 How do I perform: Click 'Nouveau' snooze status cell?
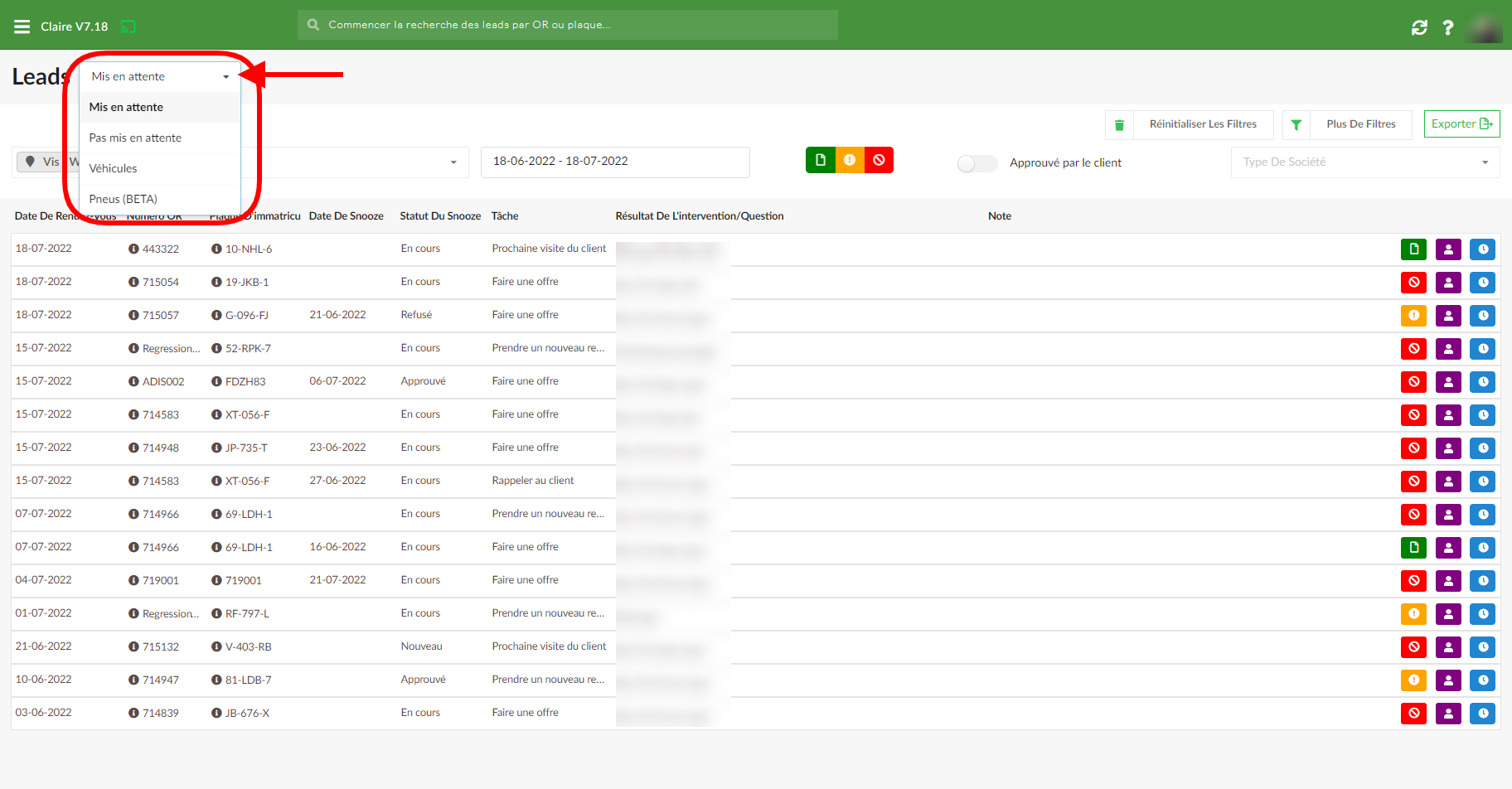click(421, 646)
